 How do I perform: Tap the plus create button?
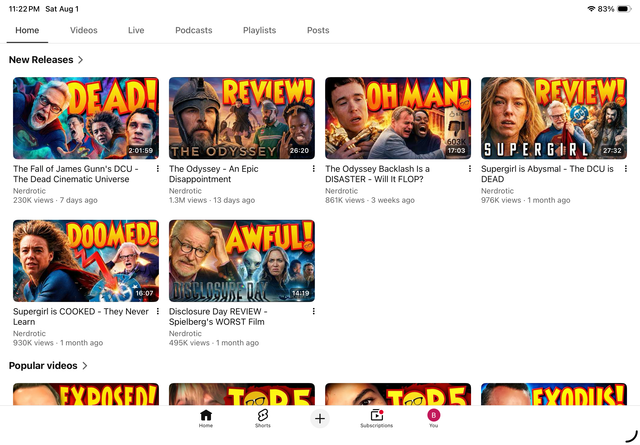pyautogui.click(x=320, y=418)
